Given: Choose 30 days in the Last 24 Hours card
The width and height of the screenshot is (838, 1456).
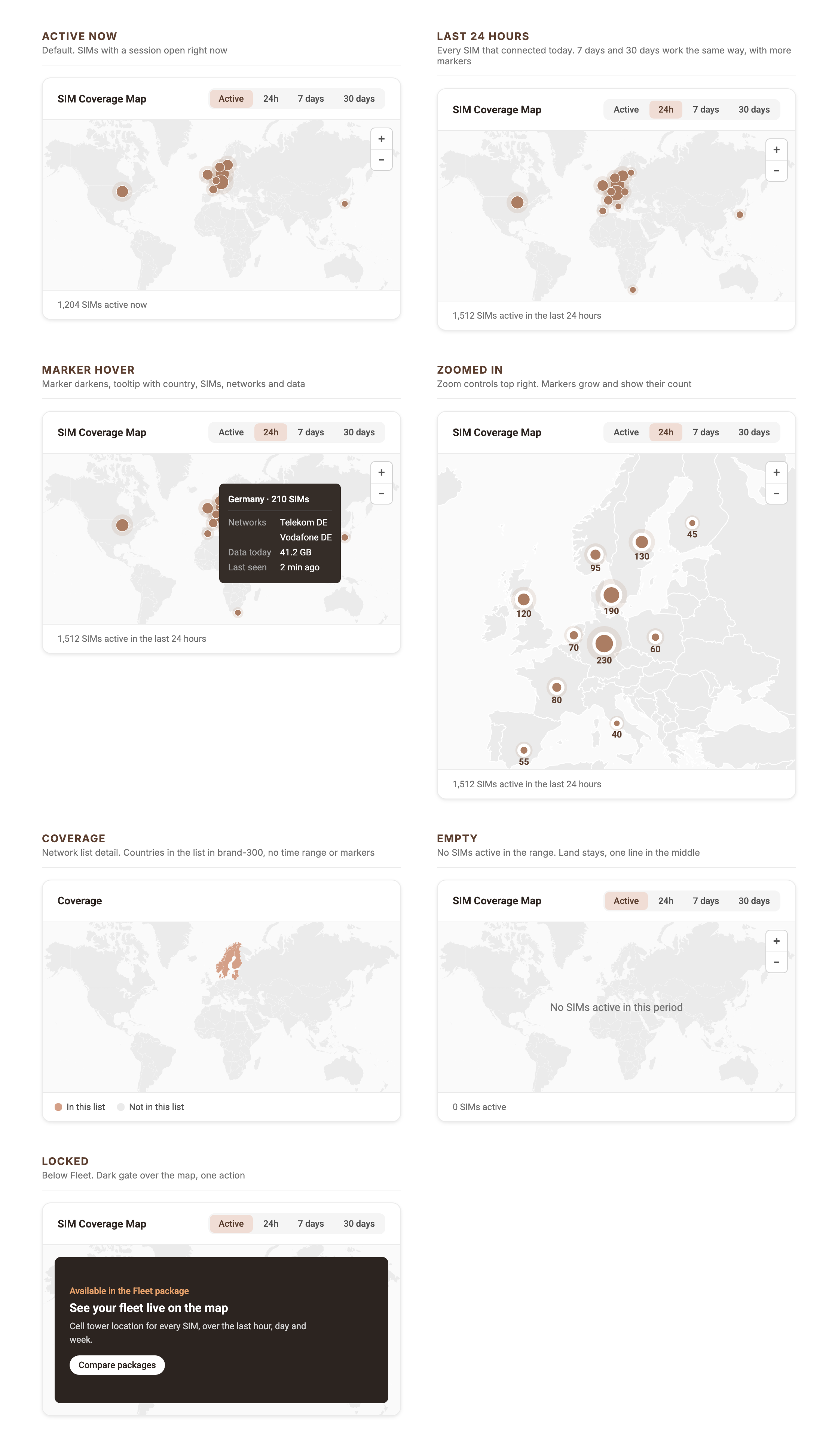Looking at the screenshot, I should (x=754, y=109).
